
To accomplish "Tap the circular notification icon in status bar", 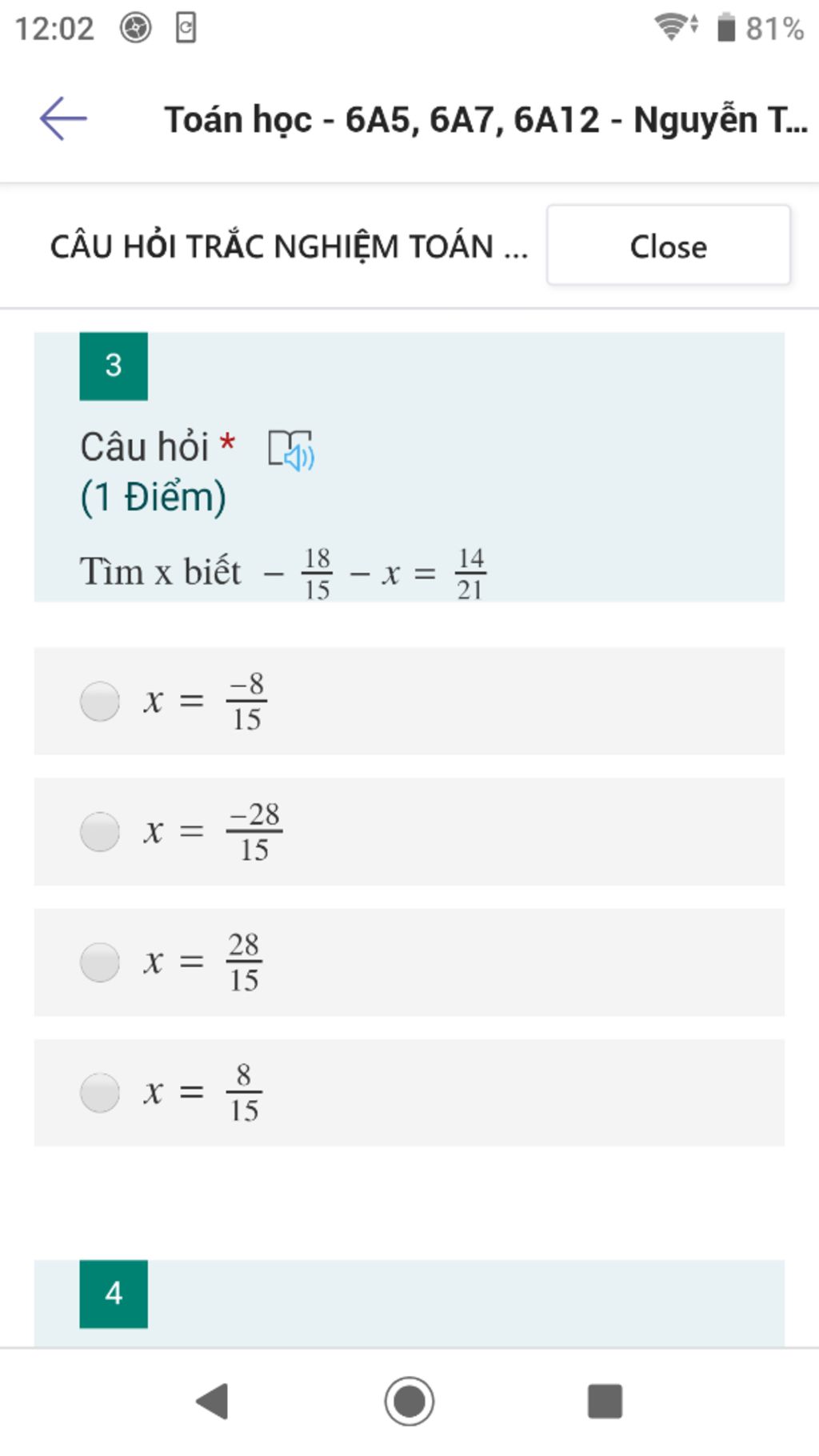I will pos(136,28).
